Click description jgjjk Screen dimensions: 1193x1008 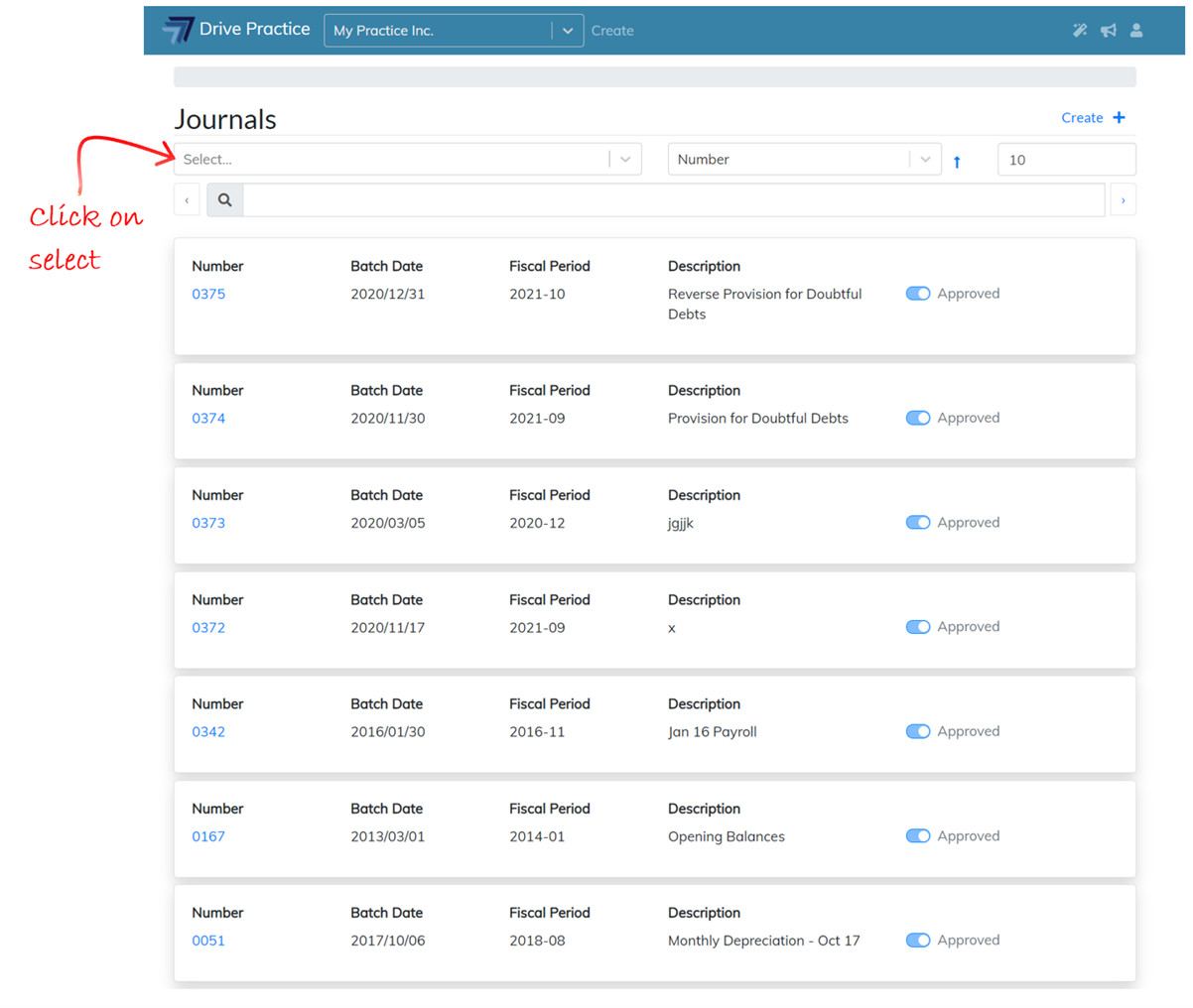point(681,524)
